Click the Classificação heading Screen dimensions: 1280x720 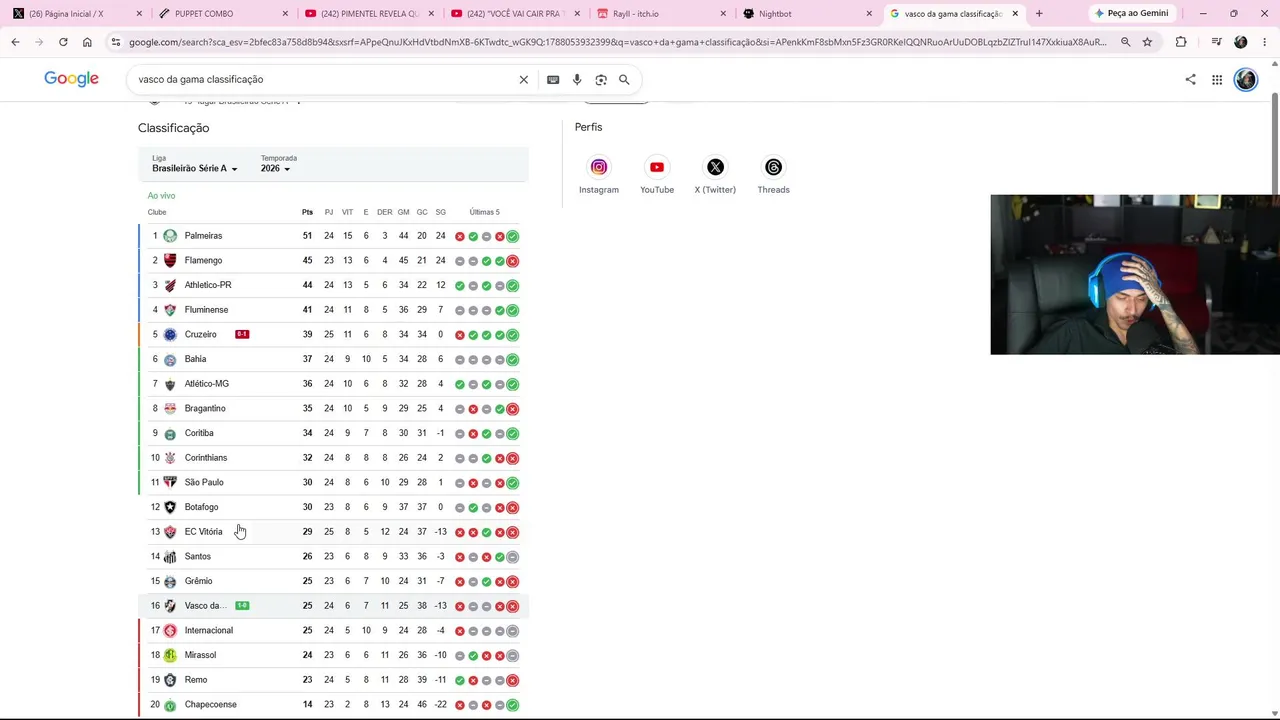[x=173, y=128]
